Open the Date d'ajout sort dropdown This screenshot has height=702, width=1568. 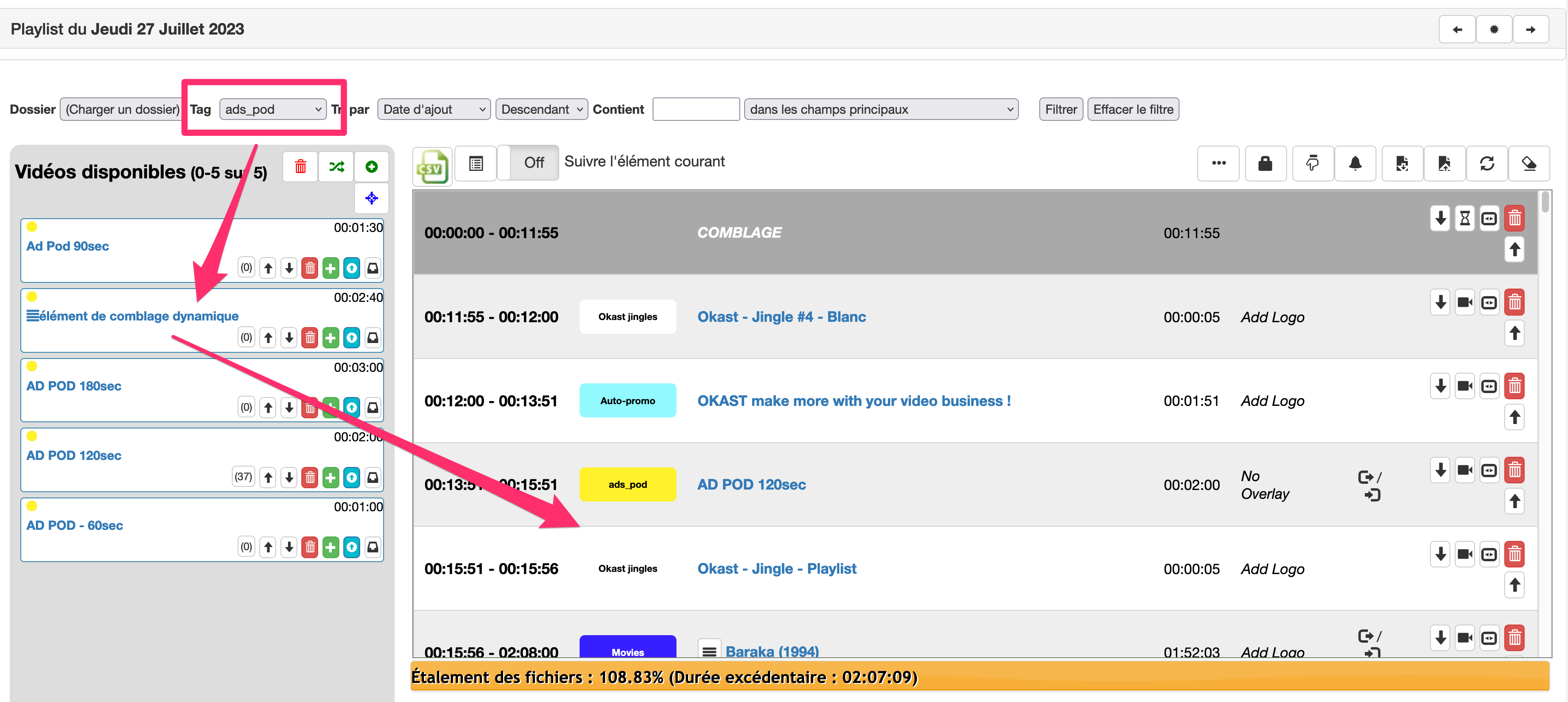[434, 110]
